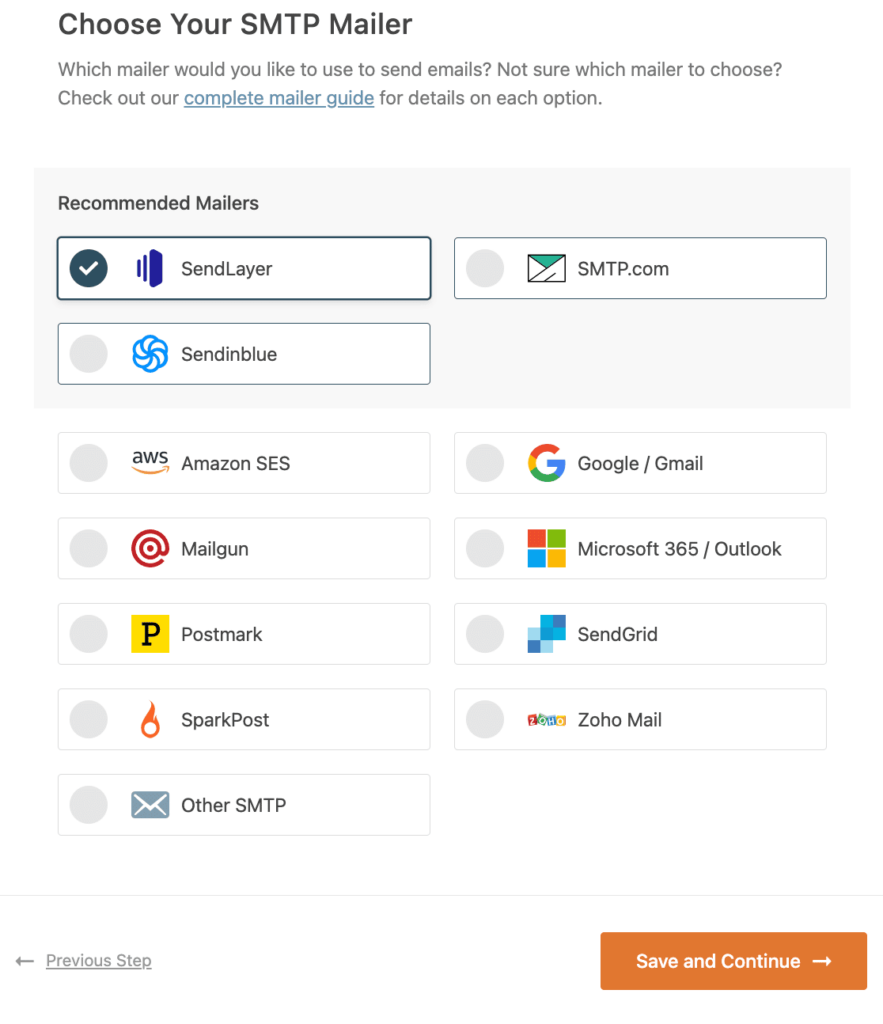Viewport: 883px width, 1024px height.
Task: Click the Zoho Mail logo
Action: pyautogui.click(x=546, y=720)
